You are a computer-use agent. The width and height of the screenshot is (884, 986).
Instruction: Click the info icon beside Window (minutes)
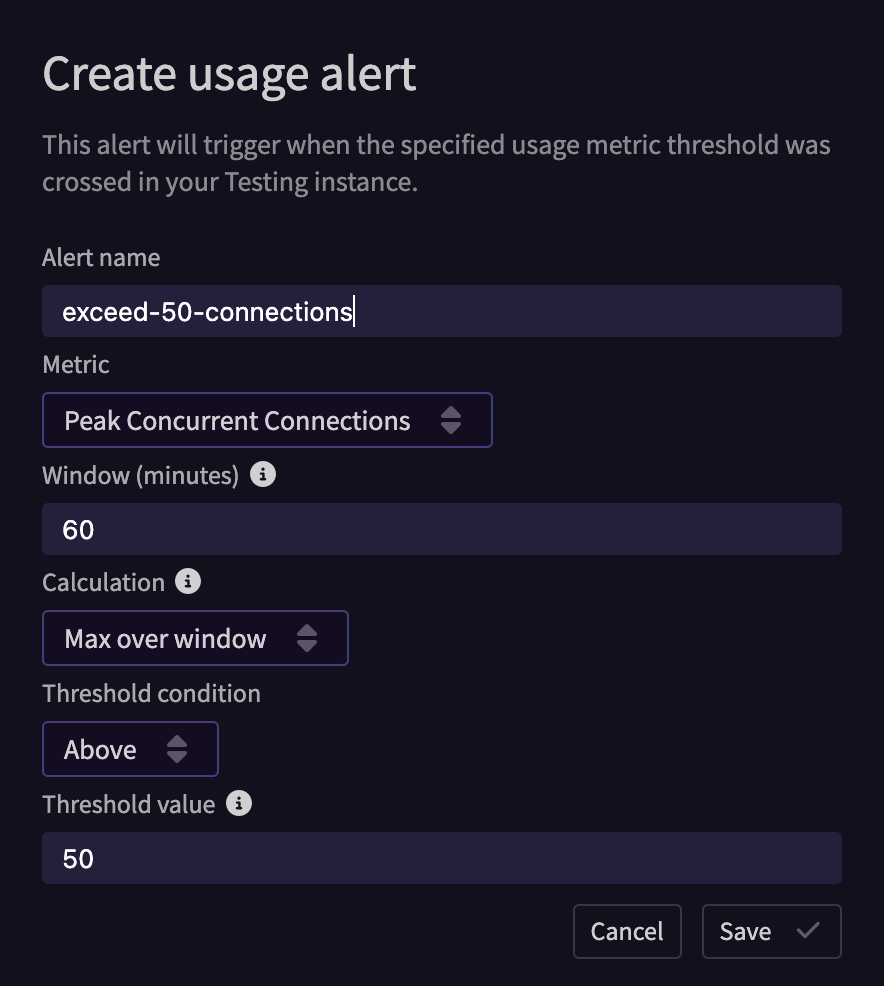tap(263, 474)
